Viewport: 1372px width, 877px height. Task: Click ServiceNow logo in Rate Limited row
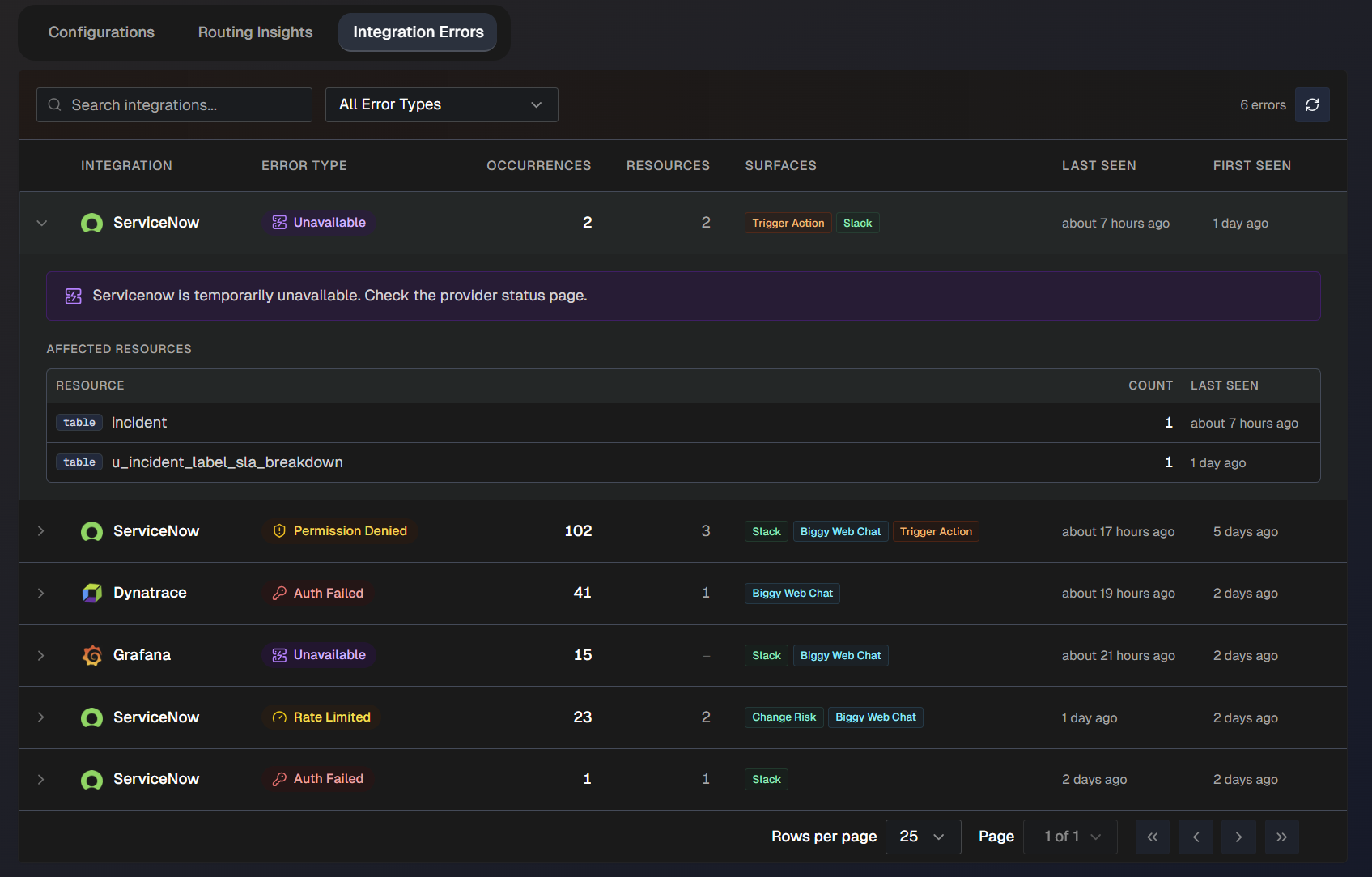pyautogui.click(x=92, y=717)
